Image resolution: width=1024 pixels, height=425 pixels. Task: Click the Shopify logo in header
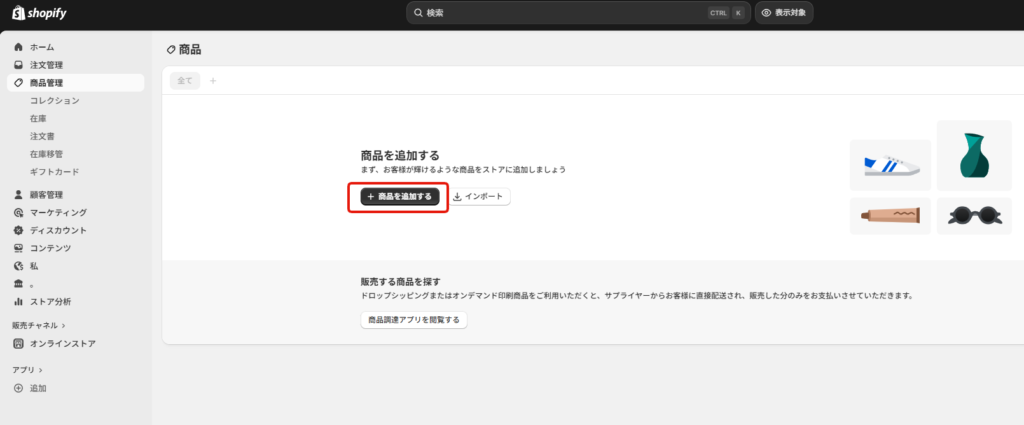[39, 13]
